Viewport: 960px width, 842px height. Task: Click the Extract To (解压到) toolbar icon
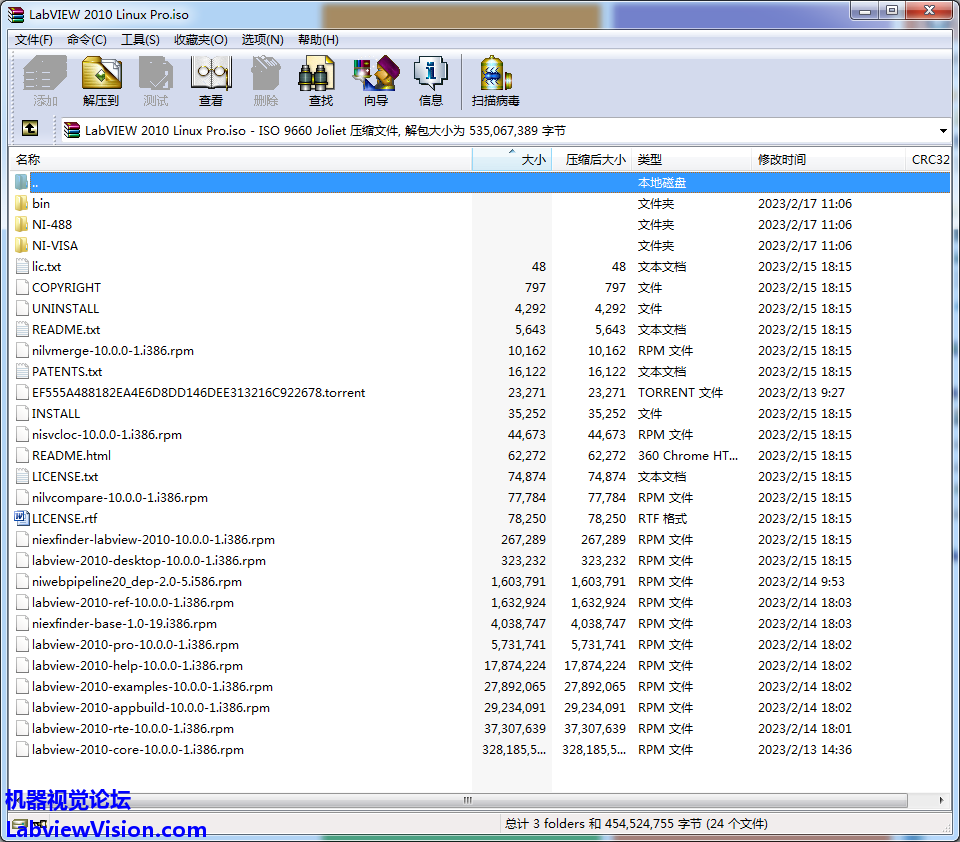click(101, 80)
